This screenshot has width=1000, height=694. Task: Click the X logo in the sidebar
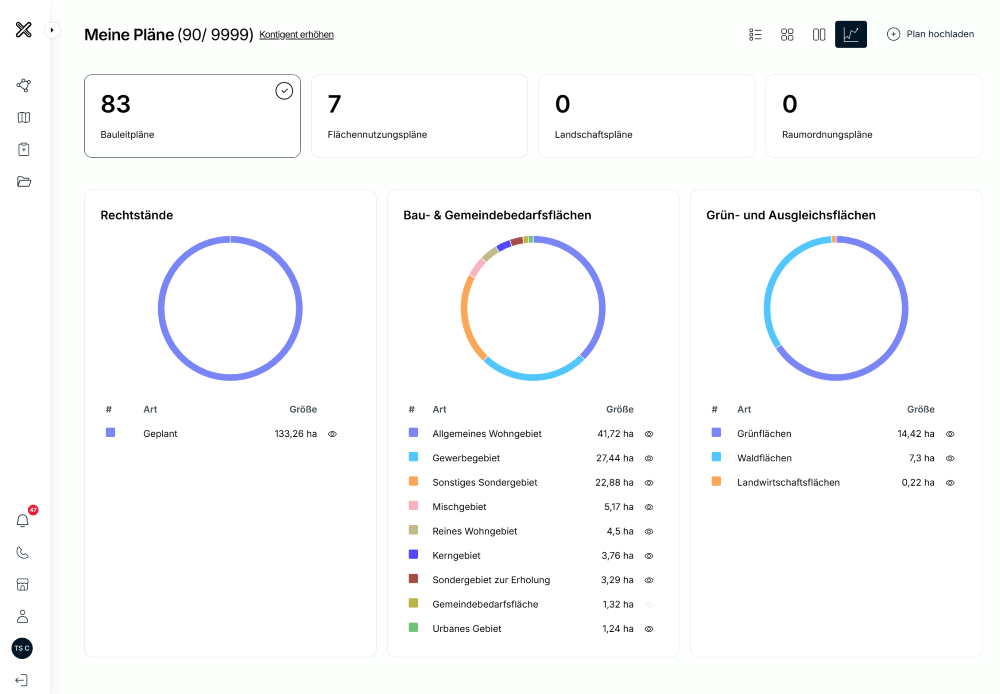[24, 29]
